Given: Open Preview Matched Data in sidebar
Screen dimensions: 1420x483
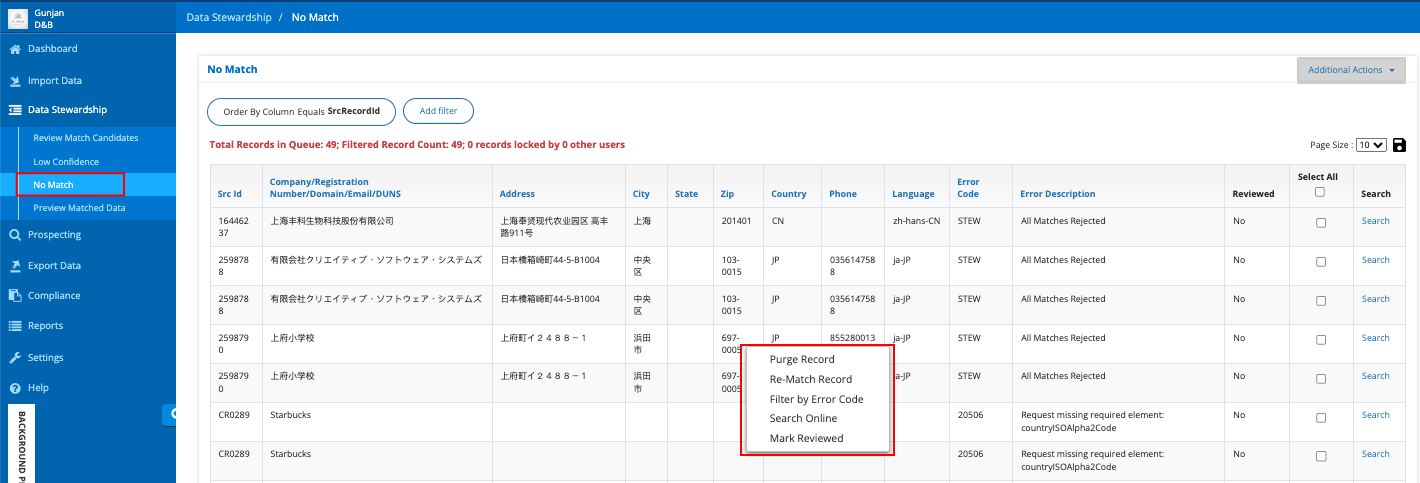Looking at the screenshot, I should (x=79, y=208).
